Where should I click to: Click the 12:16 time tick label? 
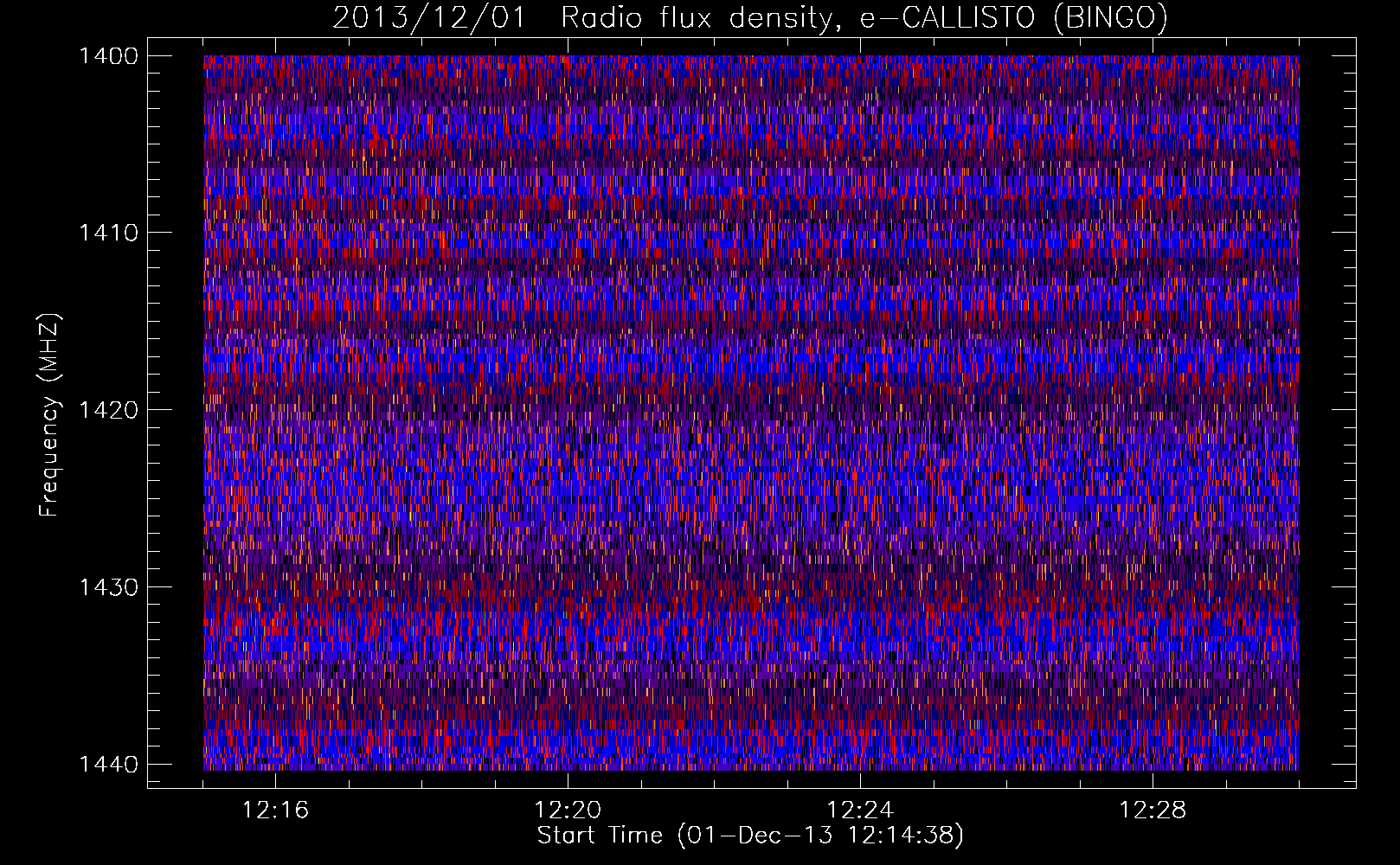276,811
